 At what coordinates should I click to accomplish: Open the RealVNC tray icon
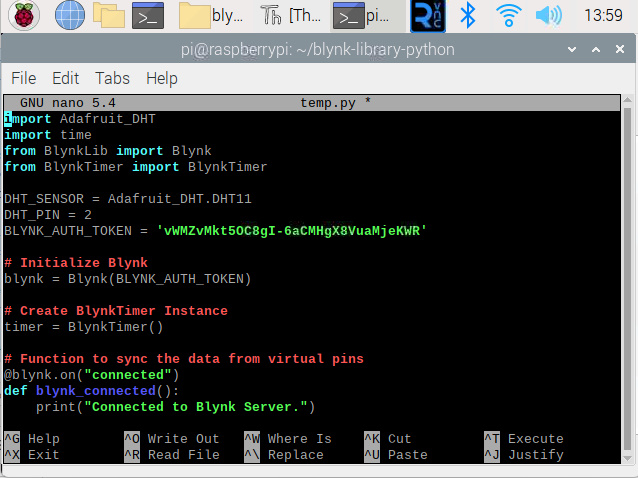[x=428, y=16]
